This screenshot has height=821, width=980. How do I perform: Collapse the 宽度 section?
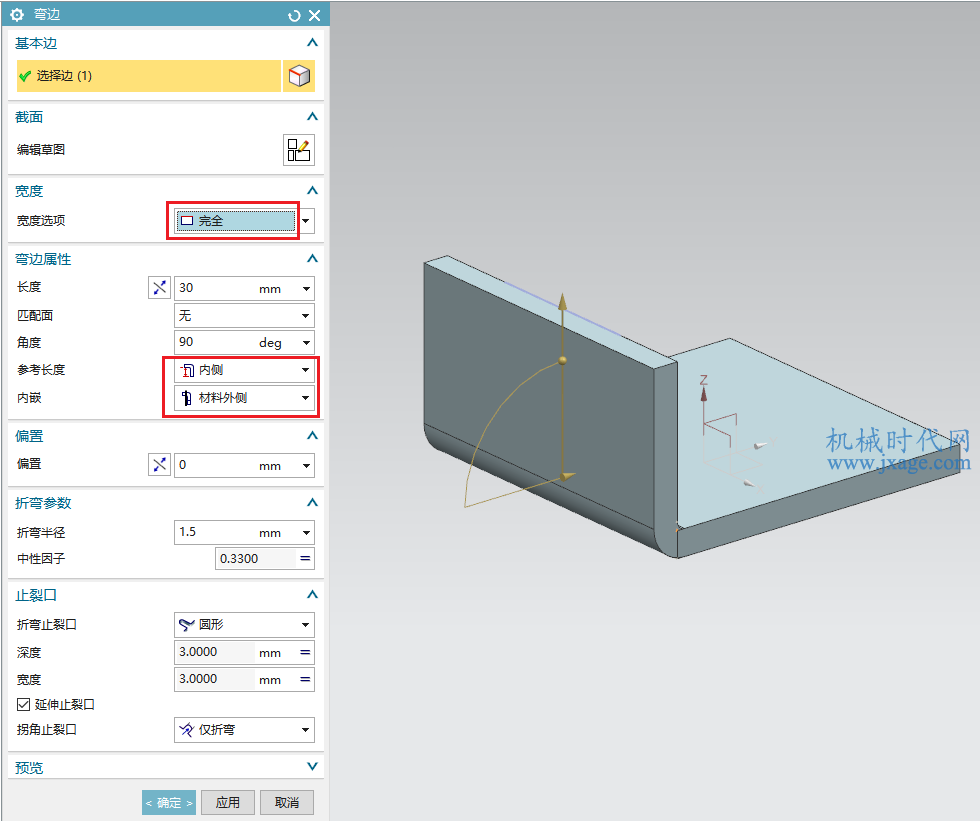click(x=312, y=191)
